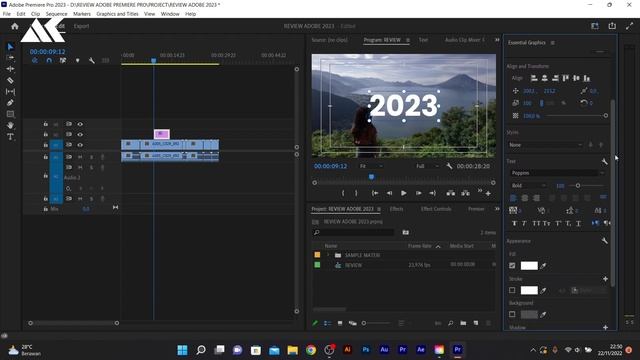Click the Quick Export share icon

[612, 26]
